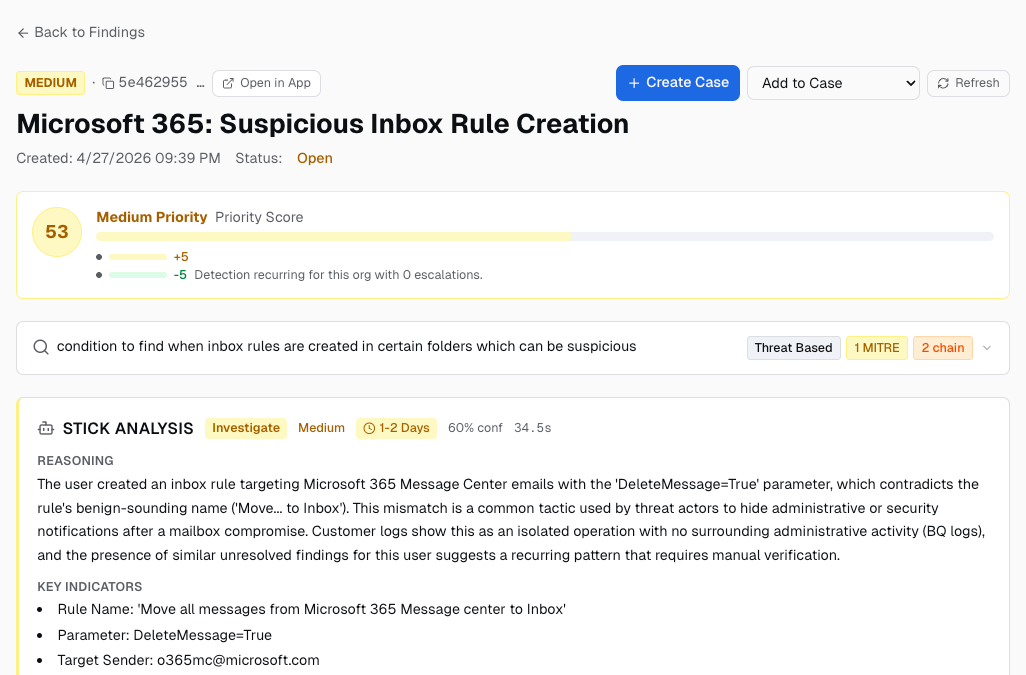Click the Medium Priority label
This screenshot has width=1026, height=675.
[152, 217]
